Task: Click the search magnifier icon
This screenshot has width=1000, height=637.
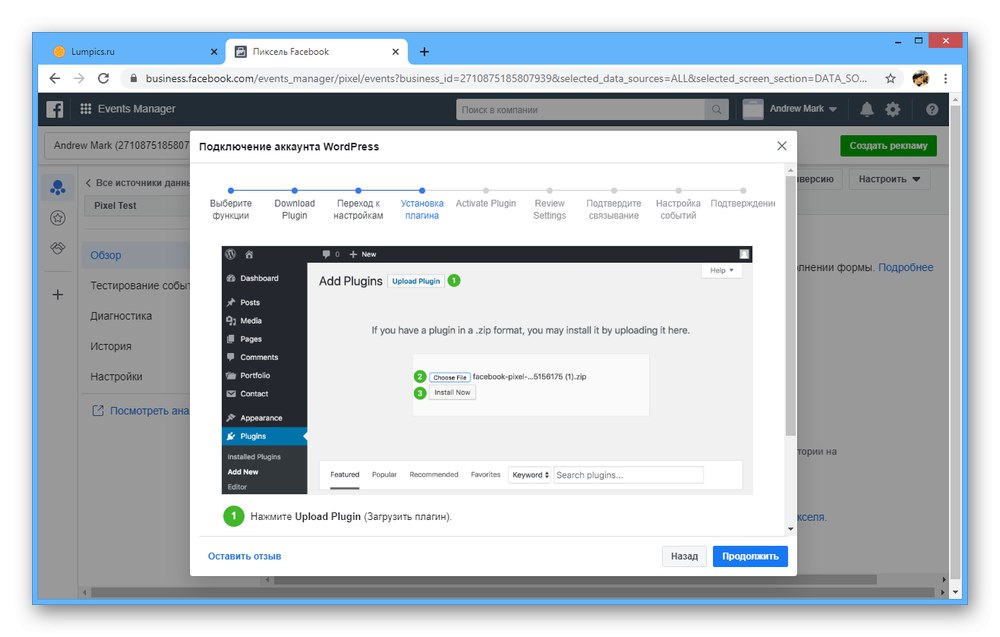Action: click(717, 110)
